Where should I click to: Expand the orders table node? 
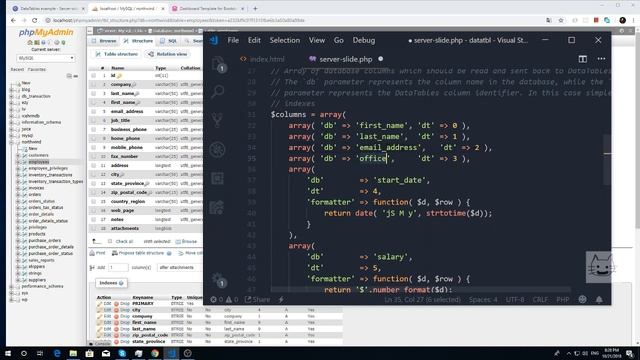(18, 195)
